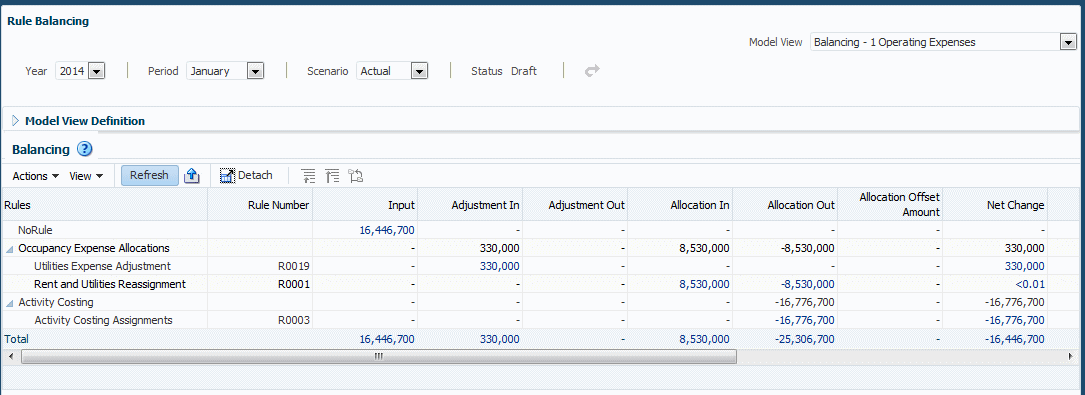Click the Rule Number column header
The image size is (1085, 395).
pyautogui.click(x=260, y=205)
